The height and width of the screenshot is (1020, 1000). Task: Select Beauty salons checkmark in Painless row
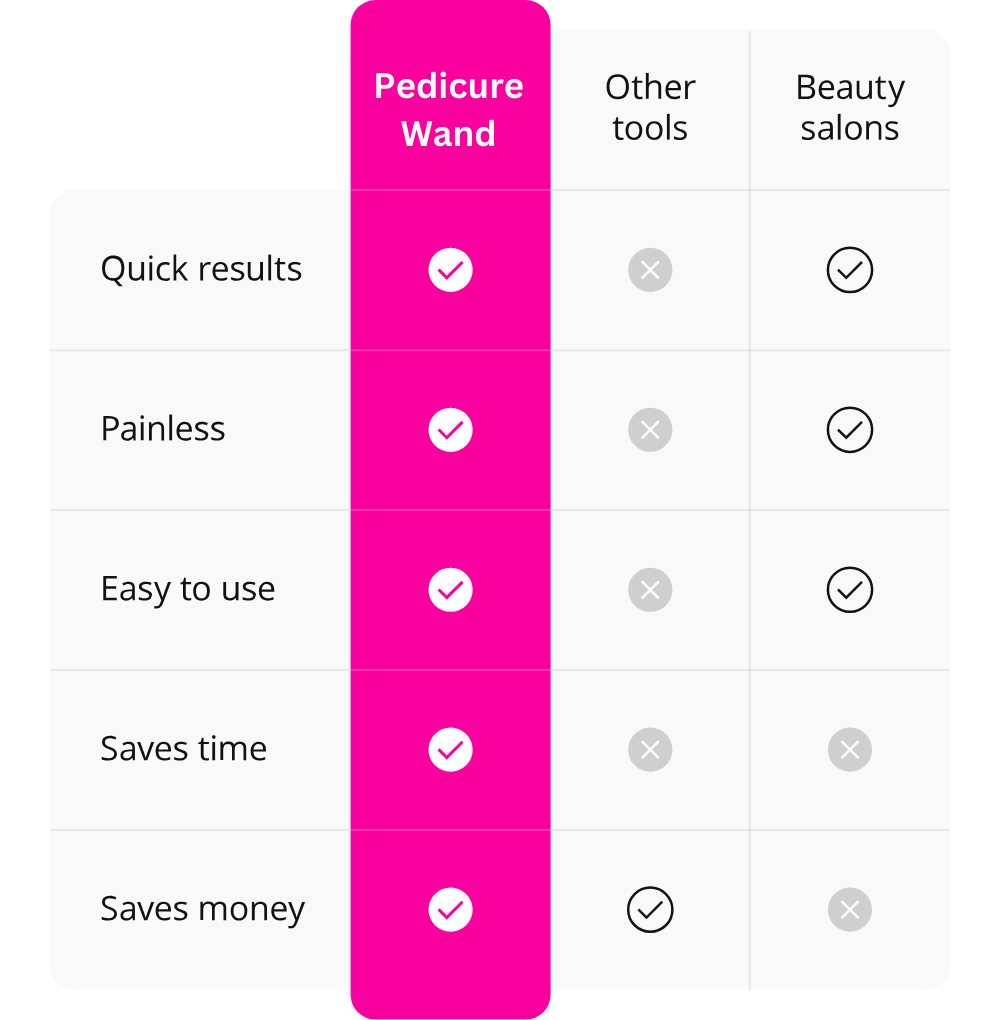point(850,430)
